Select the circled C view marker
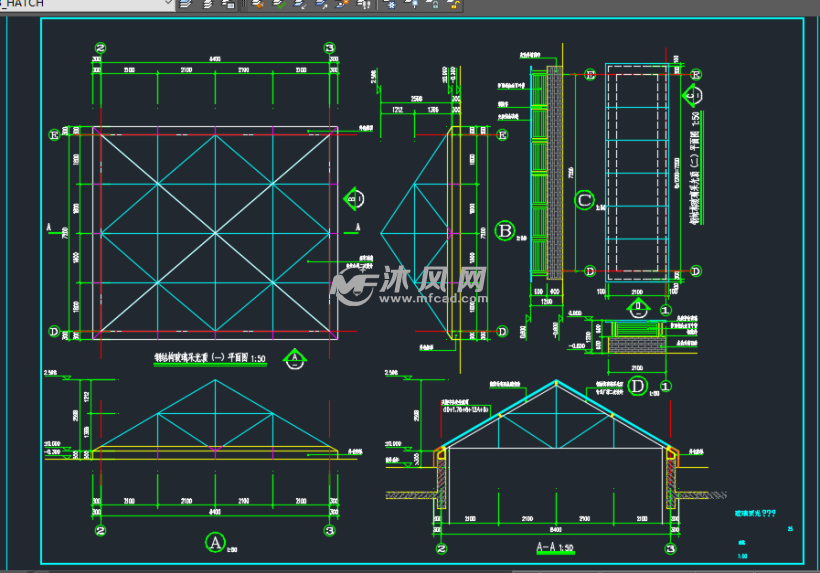The image size is (820, 573). [x=585, y=200]
